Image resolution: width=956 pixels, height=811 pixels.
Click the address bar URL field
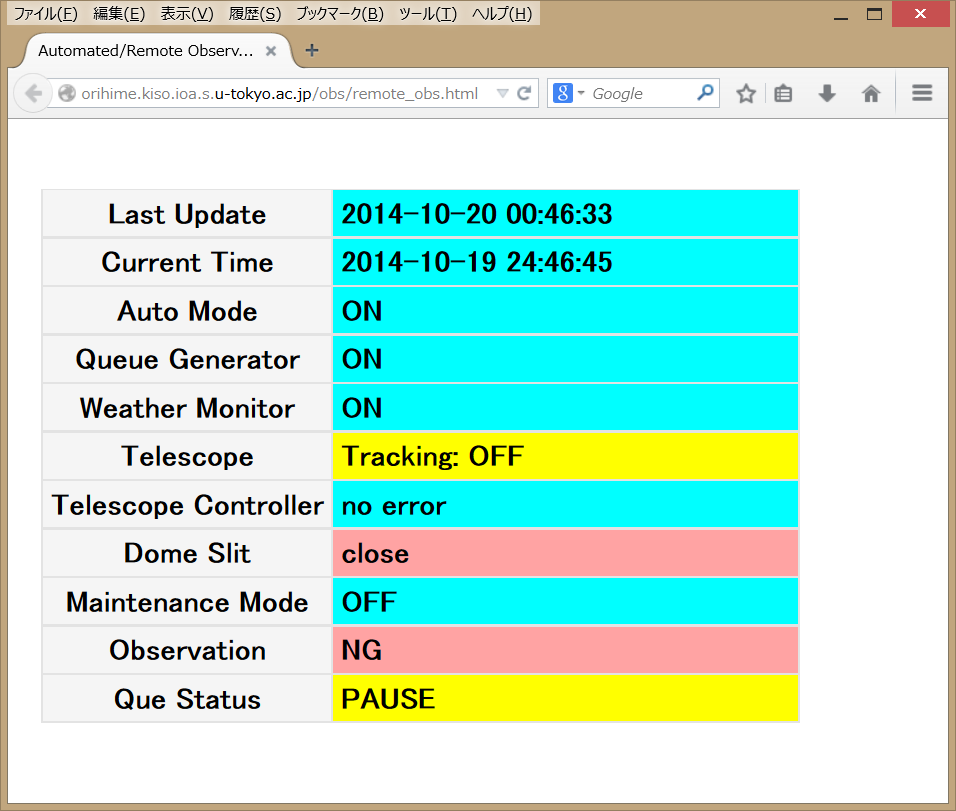pyautogui.click(x=280, y=93)
